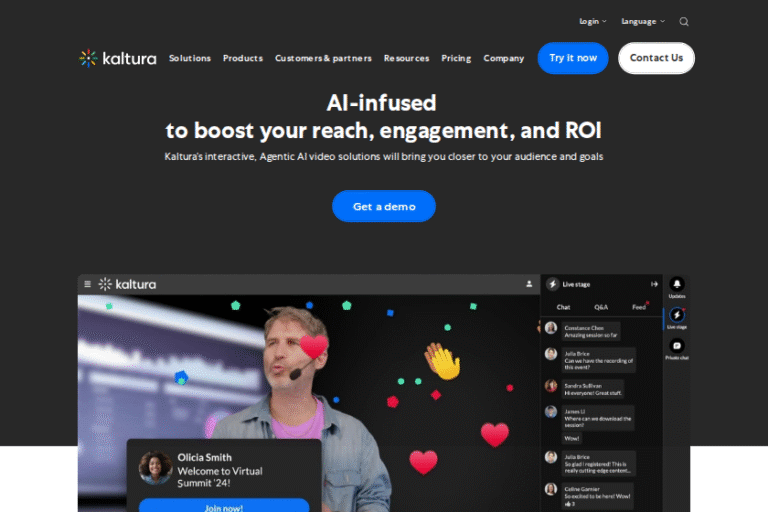Open the Resources navigation menu
768x512 pixels.
coord(406,58)
